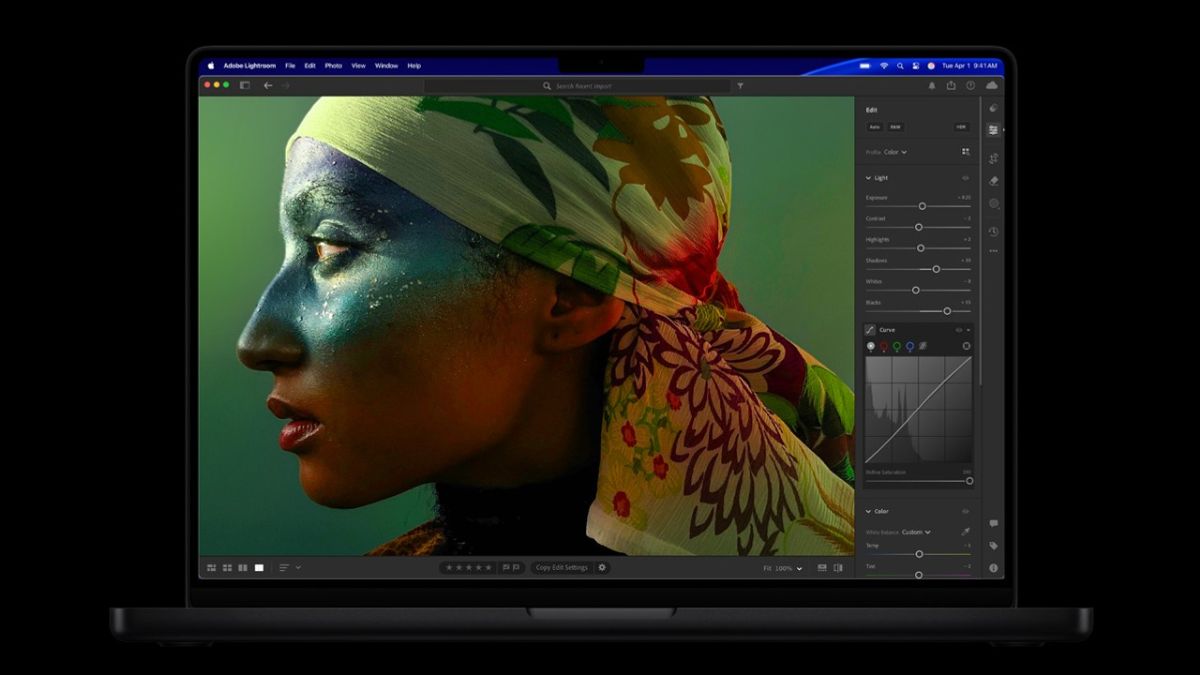Select the red channel curve
The height and width of the screenshot is (675, 1200).
tap(883, 347)
